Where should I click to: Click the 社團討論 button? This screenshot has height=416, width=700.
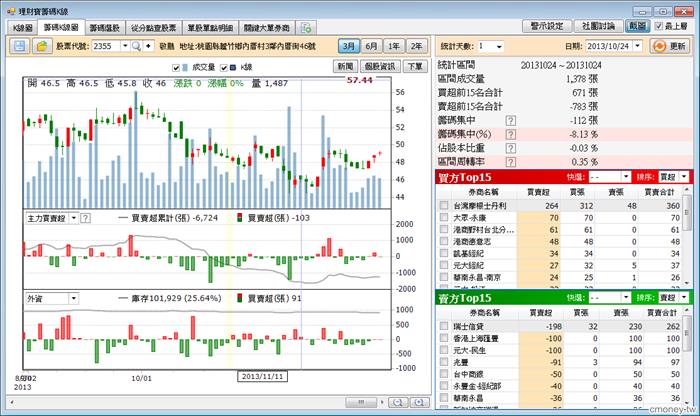(x=598, y=26)
